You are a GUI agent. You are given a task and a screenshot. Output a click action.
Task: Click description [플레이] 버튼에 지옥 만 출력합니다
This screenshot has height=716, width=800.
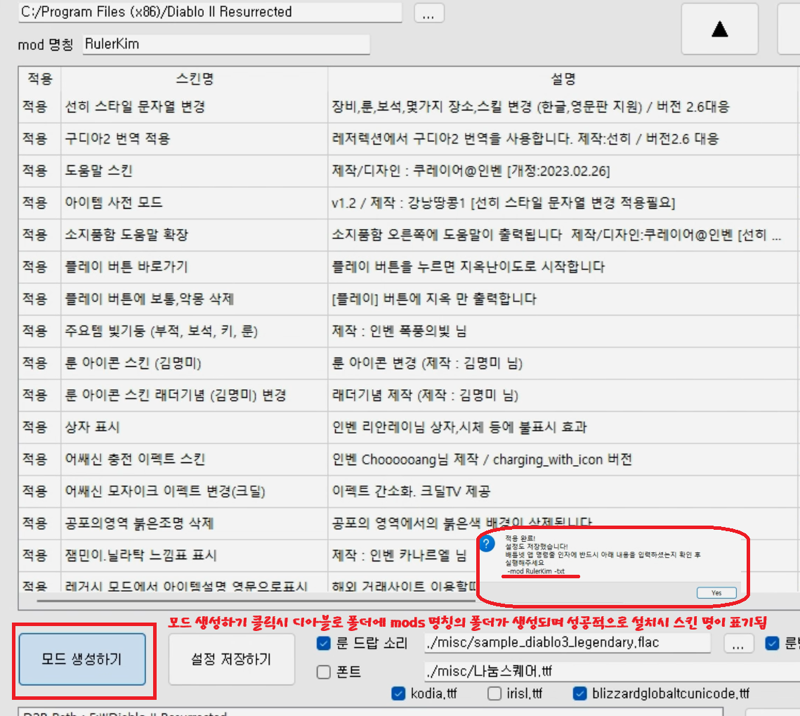coord(434,299)
